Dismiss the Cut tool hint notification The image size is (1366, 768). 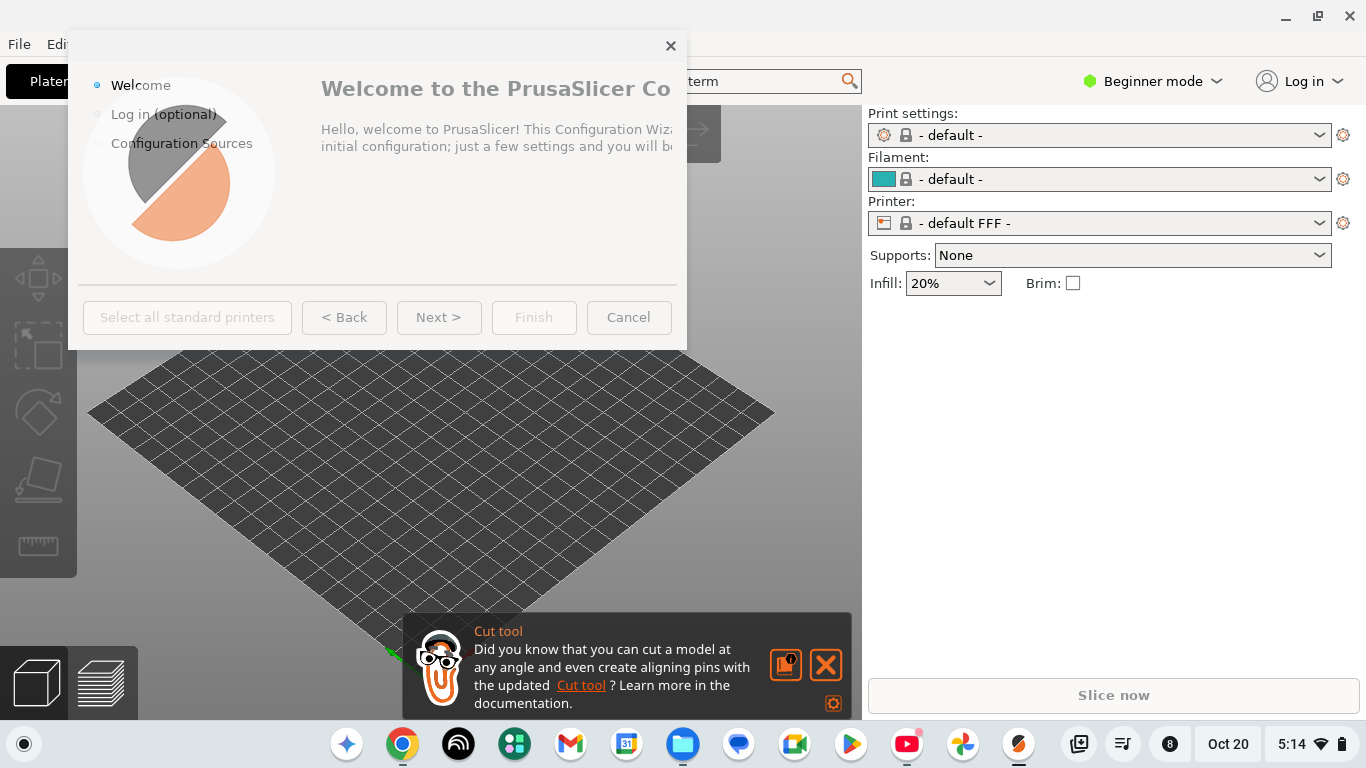pyautogui.click(x=825, y=665)
